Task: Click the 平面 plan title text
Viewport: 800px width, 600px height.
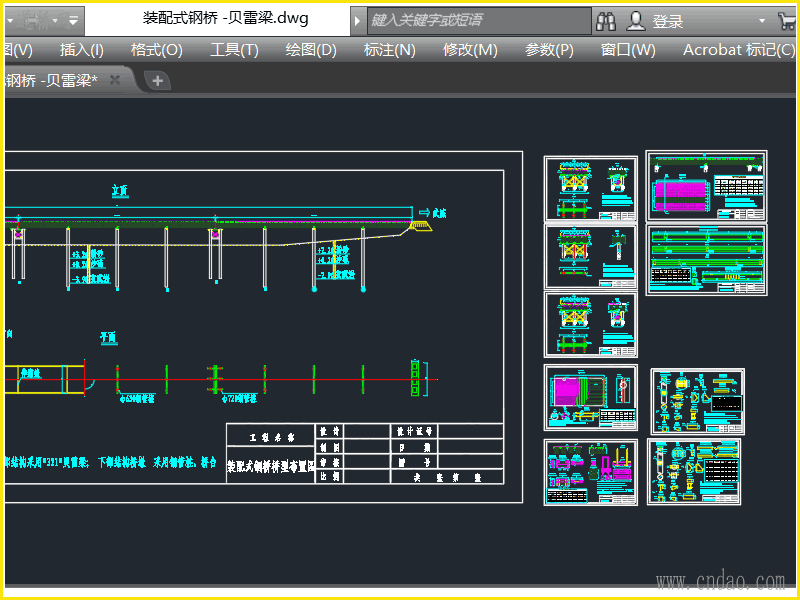Action: tap(109, 337)
